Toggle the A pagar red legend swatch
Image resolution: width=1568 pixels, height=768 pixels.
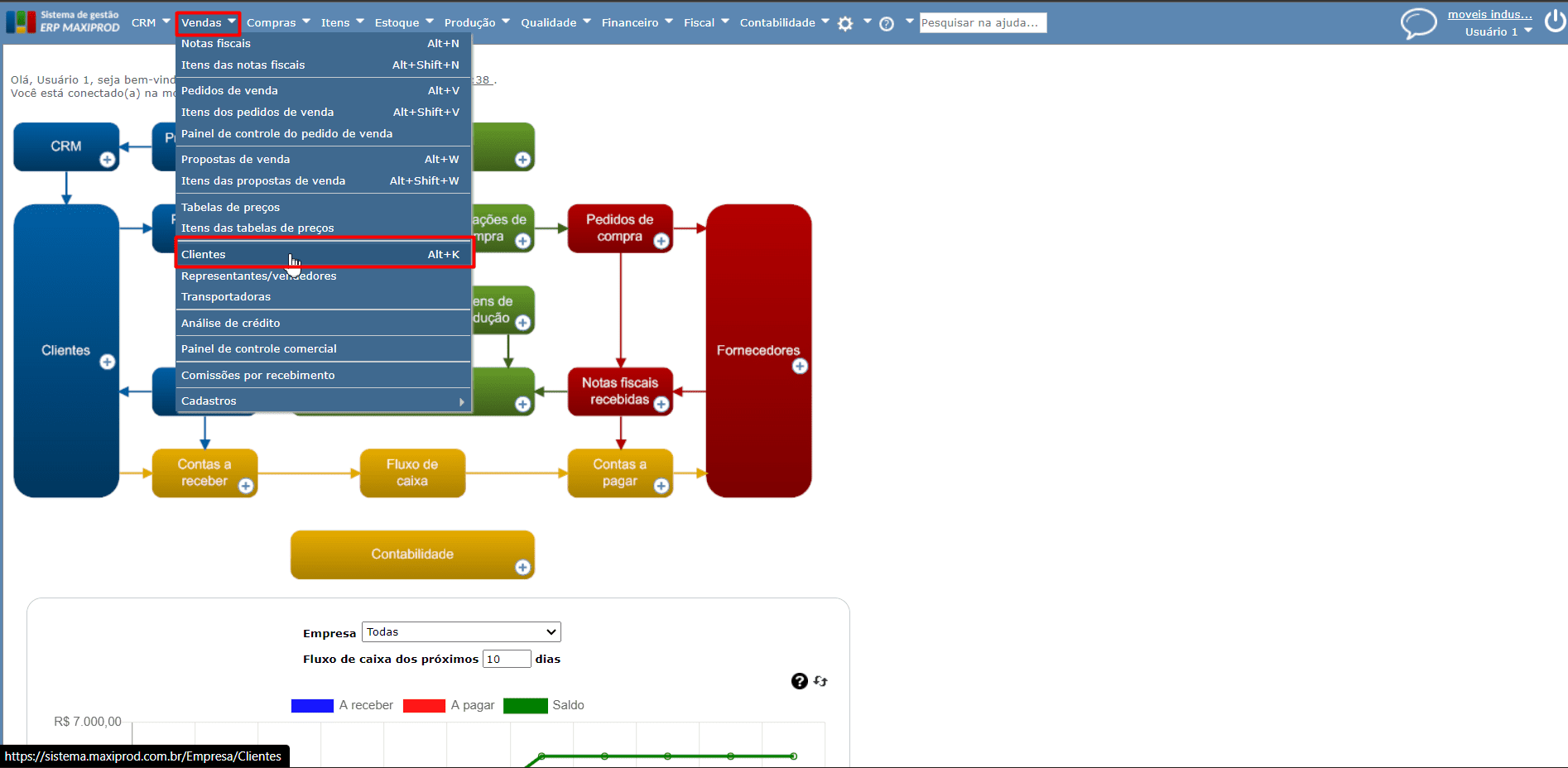click(x=424, y=706)
